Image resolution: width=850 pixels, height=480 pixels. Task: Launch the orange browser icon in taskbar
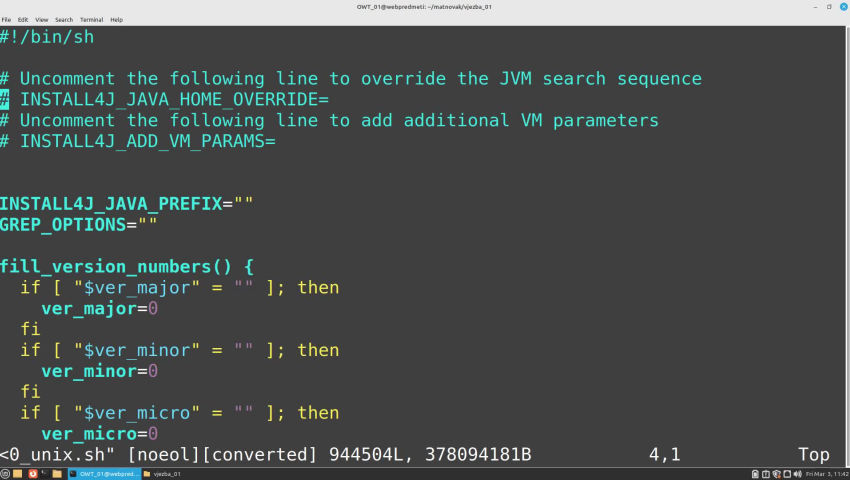pos(32,473)
